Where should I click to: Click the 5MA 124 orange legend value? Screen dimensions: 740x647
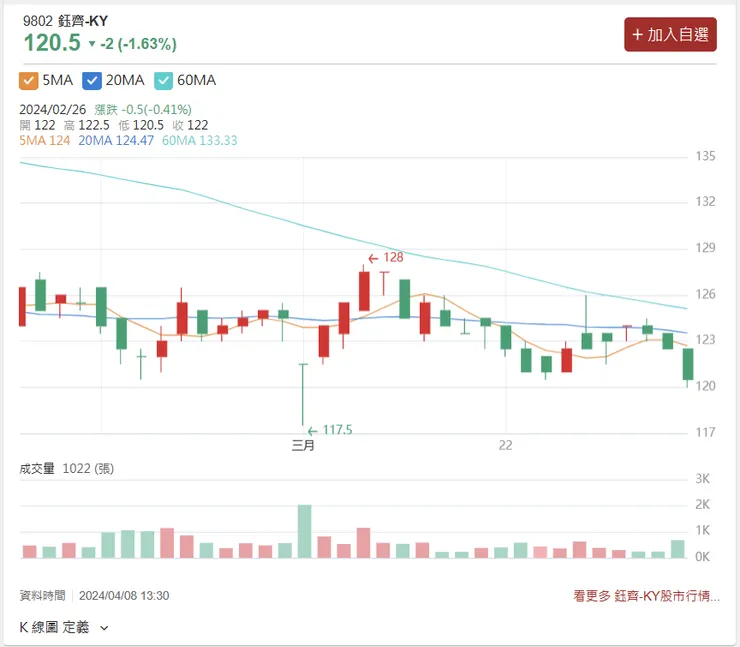click(42, 141)
